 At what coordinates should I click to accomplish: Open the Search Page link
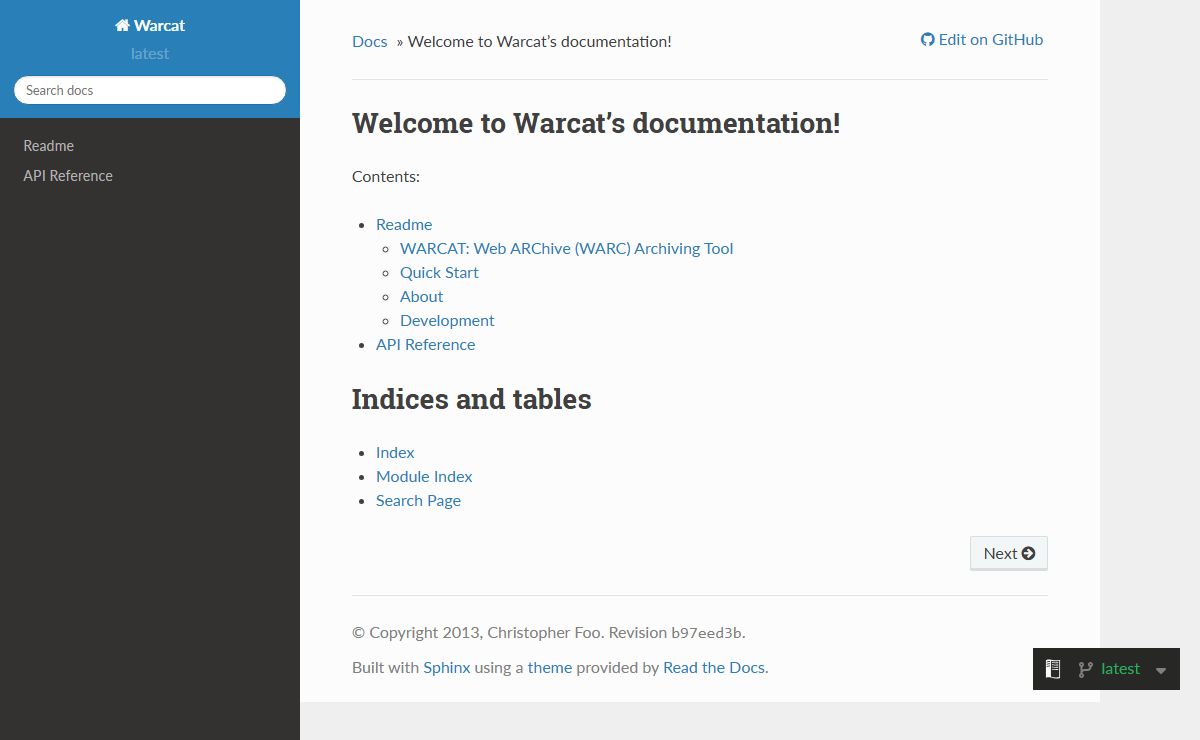coord(418,500)
